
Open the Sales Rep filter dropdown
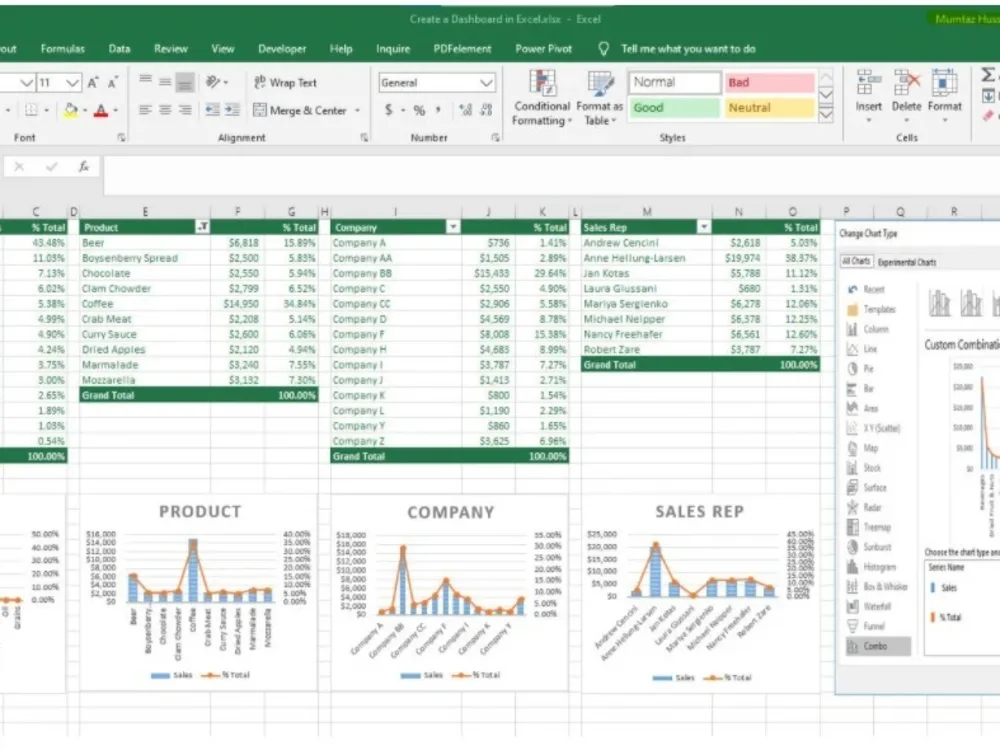(x=704, y=227)
